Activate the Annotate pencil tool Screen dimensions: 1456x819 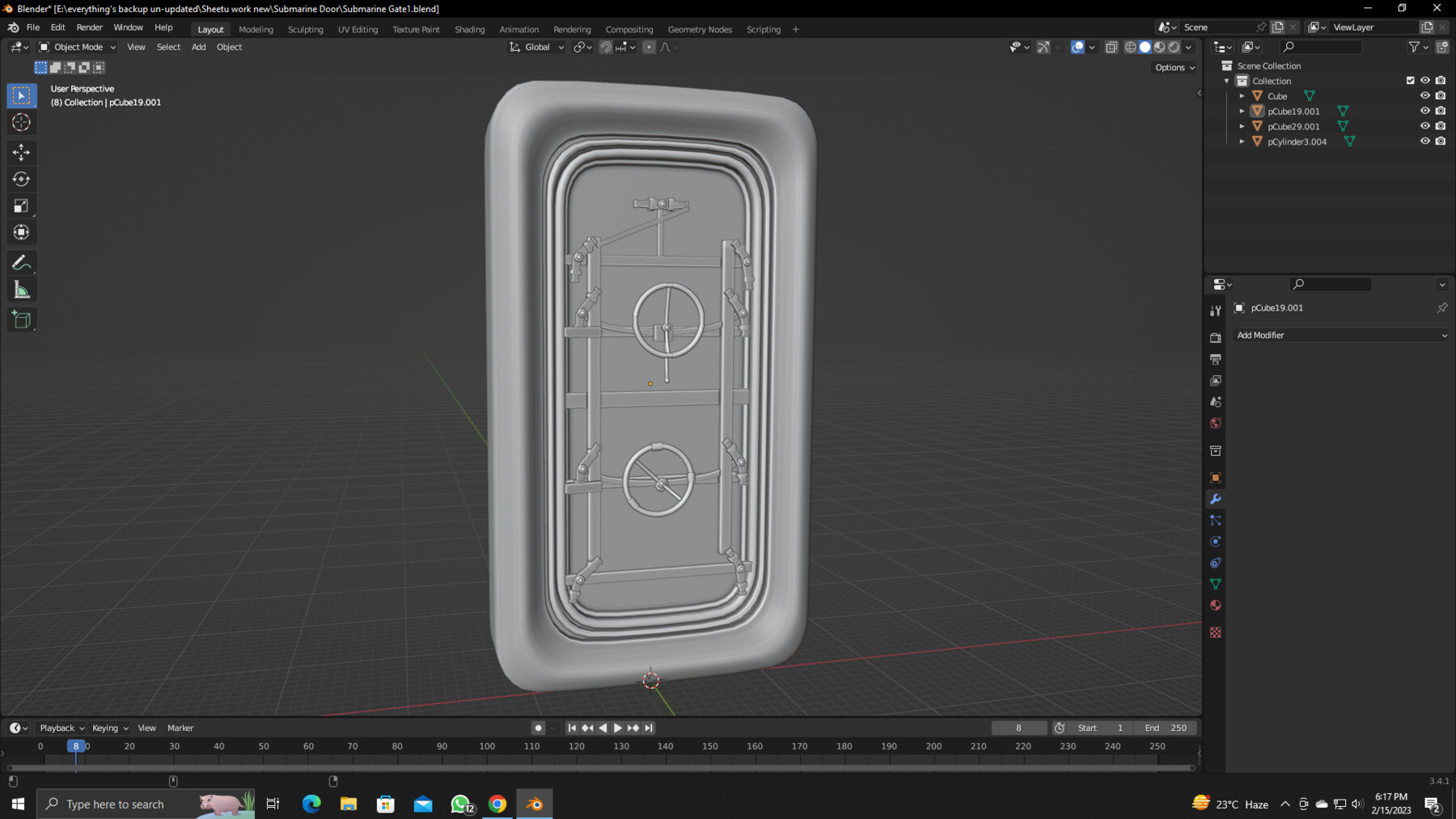pyautogui.click(x=22, y=263)
